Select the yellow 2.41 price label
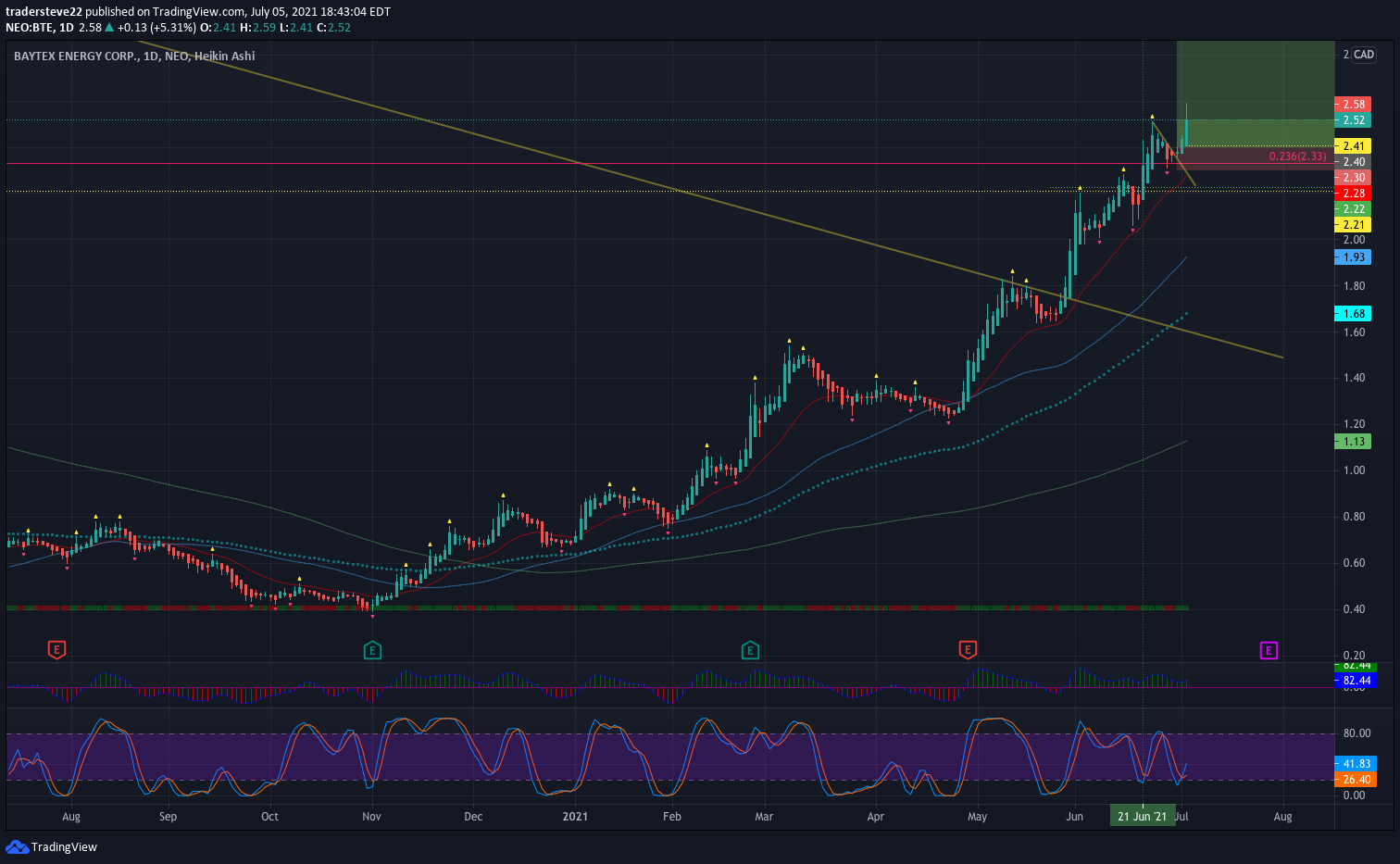Screen dimensions: 1400x864 coord(1353,146)
